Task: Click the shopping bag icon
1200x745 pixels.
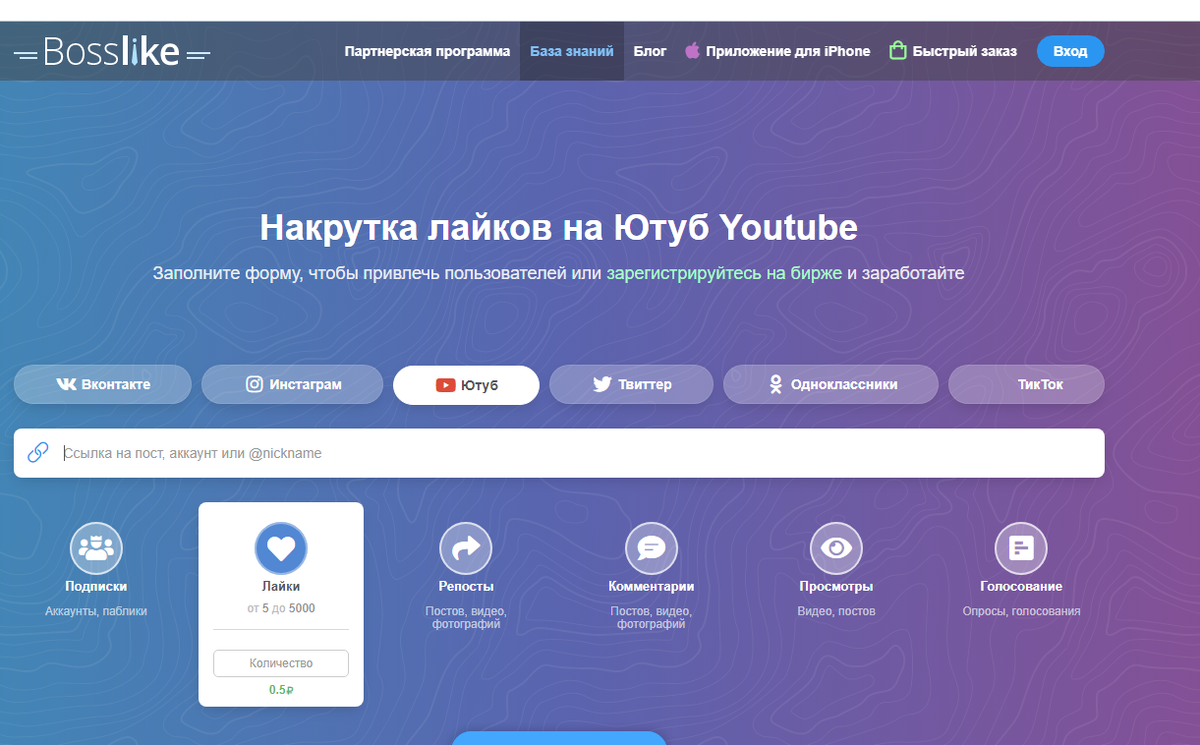Action: point(898,50)
